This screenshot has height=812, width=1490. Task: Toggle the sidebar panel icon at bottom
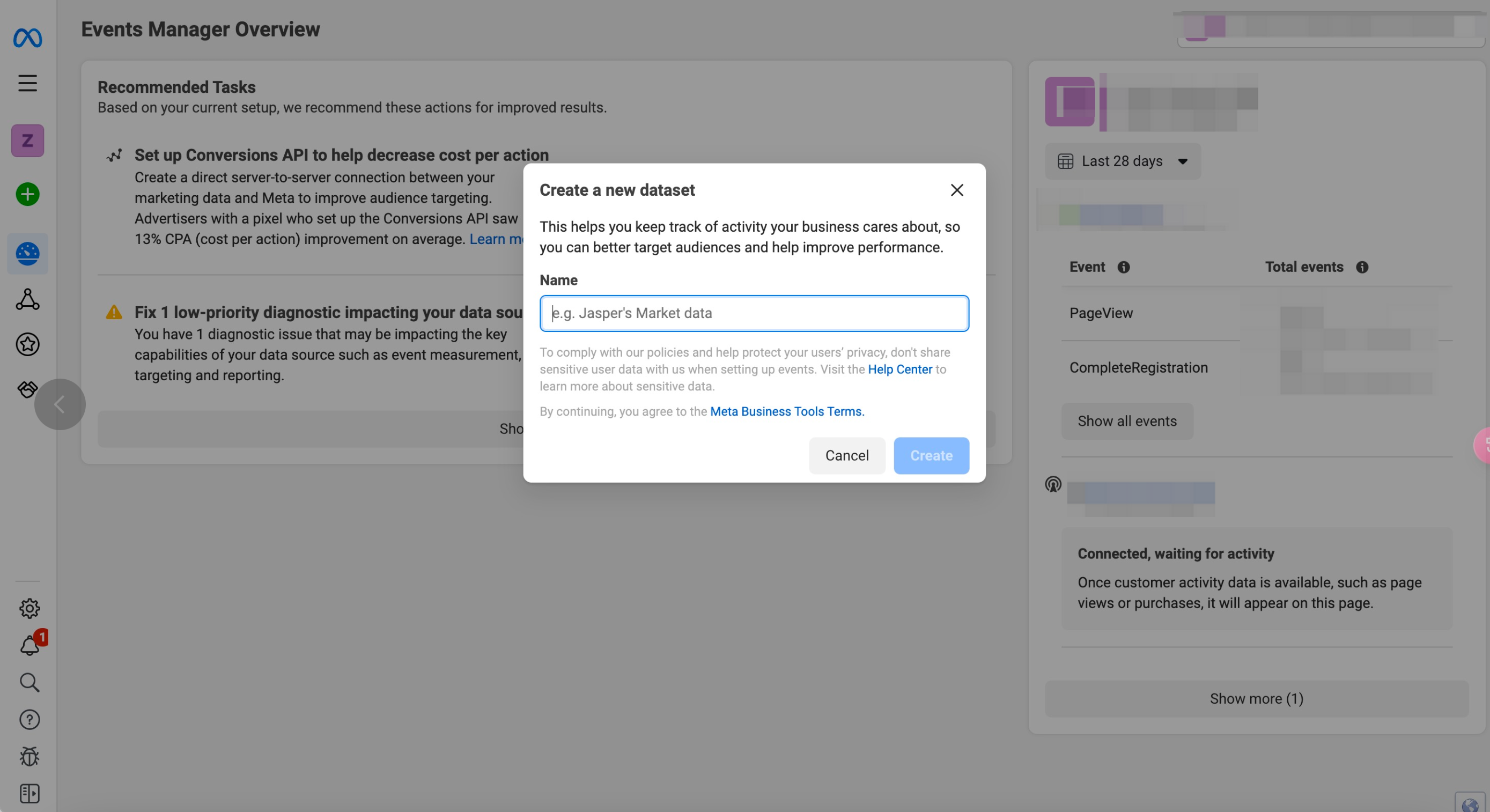click(29, 793)
